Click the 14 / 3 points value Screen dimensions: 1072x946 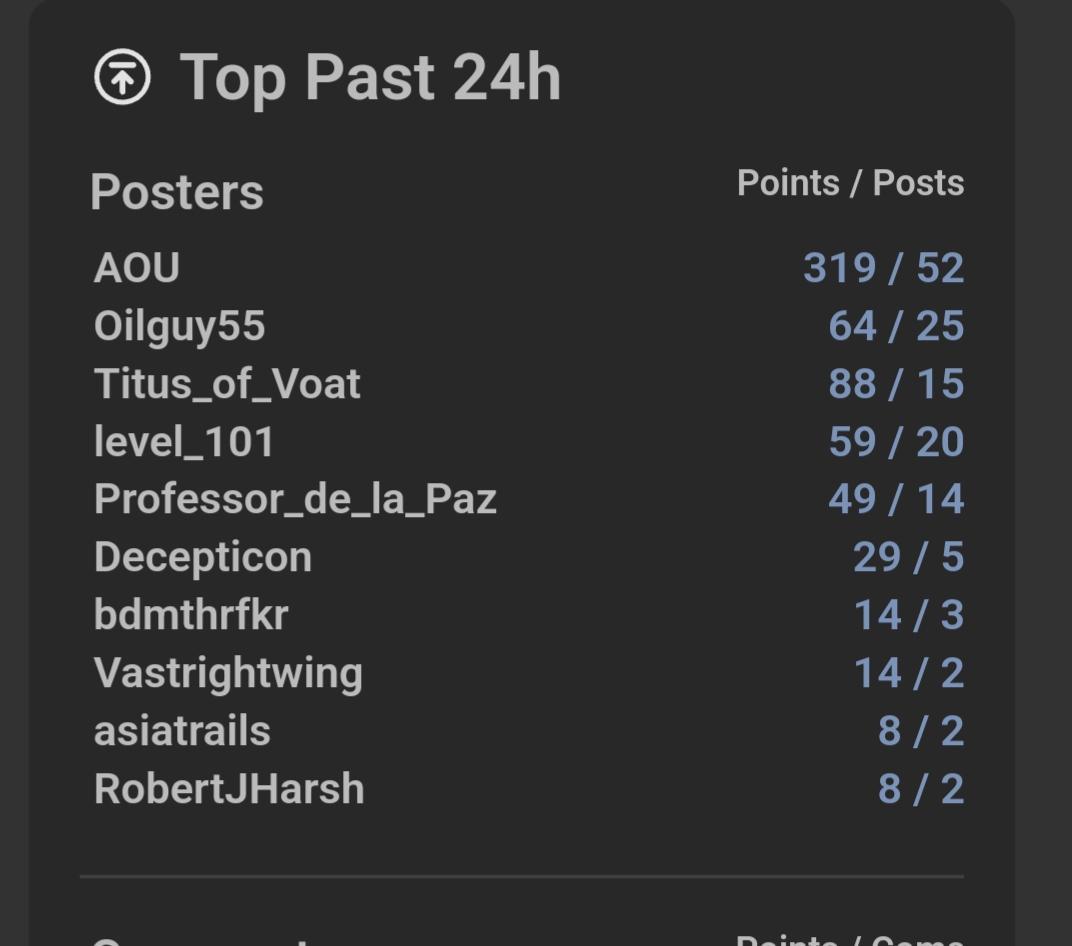tap(908, 615)
